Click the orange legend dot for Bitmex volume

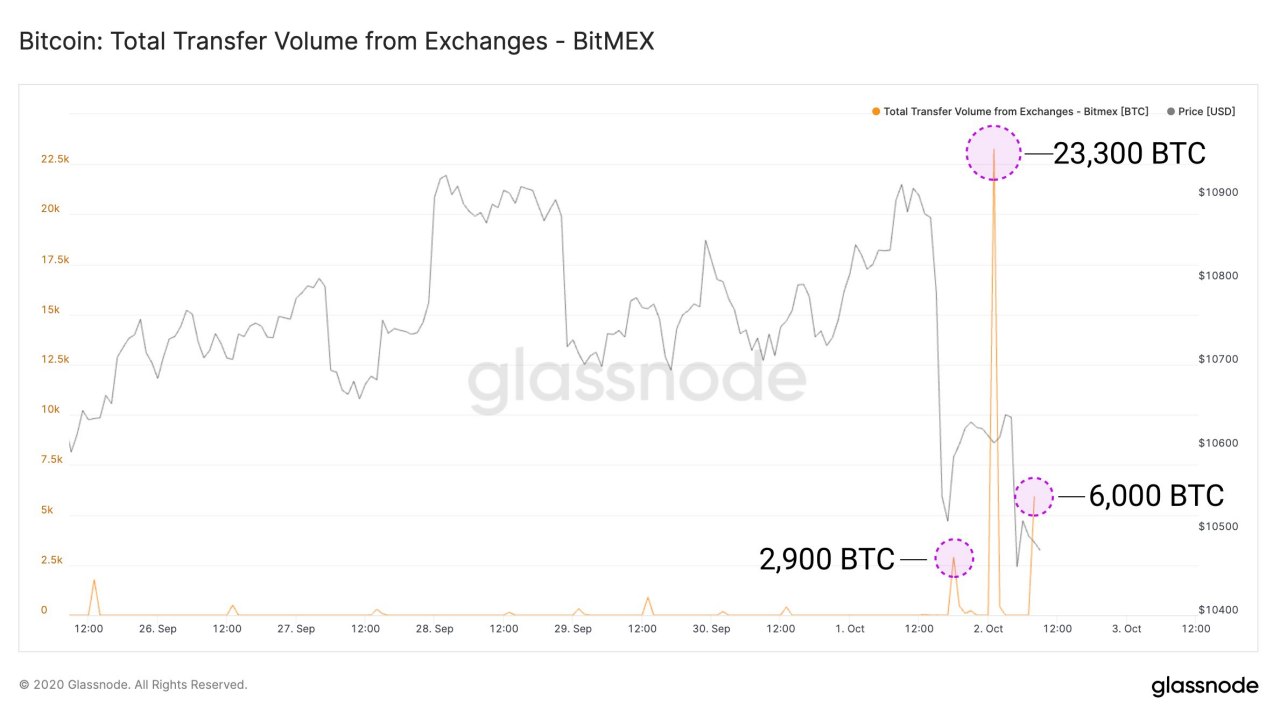tap(876, 111)
